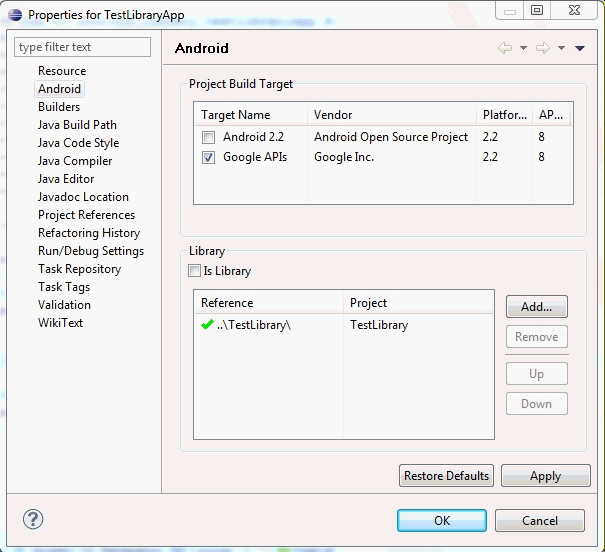
Task: Uncheck the Google APIs target checkbox
Action: (208, 157)
